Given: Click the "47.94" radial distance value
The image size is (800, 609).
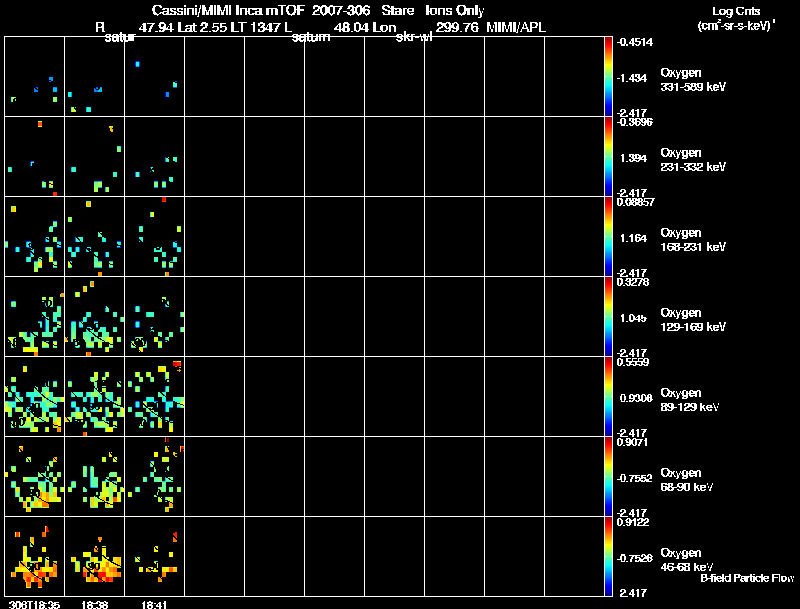Looking at the screenshot, I should click(156, 28).
